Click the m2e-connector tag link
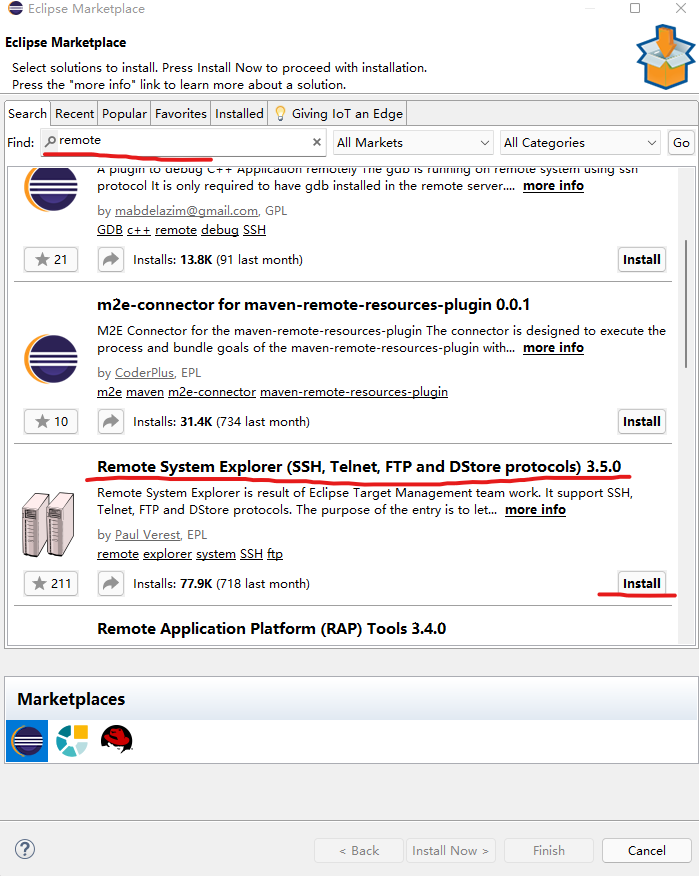Viewport: 699px width, 876px height. pyautogui.click(x=212, y=392)
